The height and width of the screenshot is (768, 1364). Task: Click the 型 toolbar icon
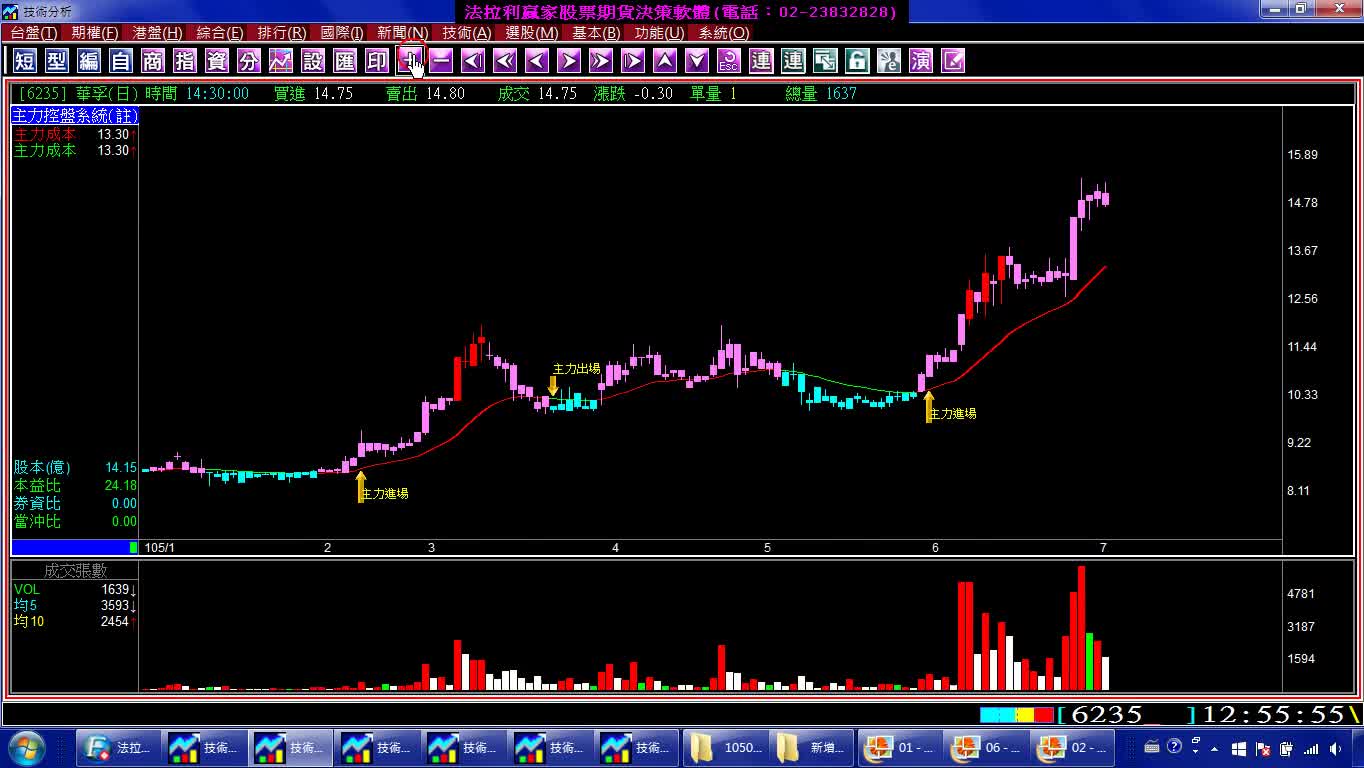click(57, 61)
